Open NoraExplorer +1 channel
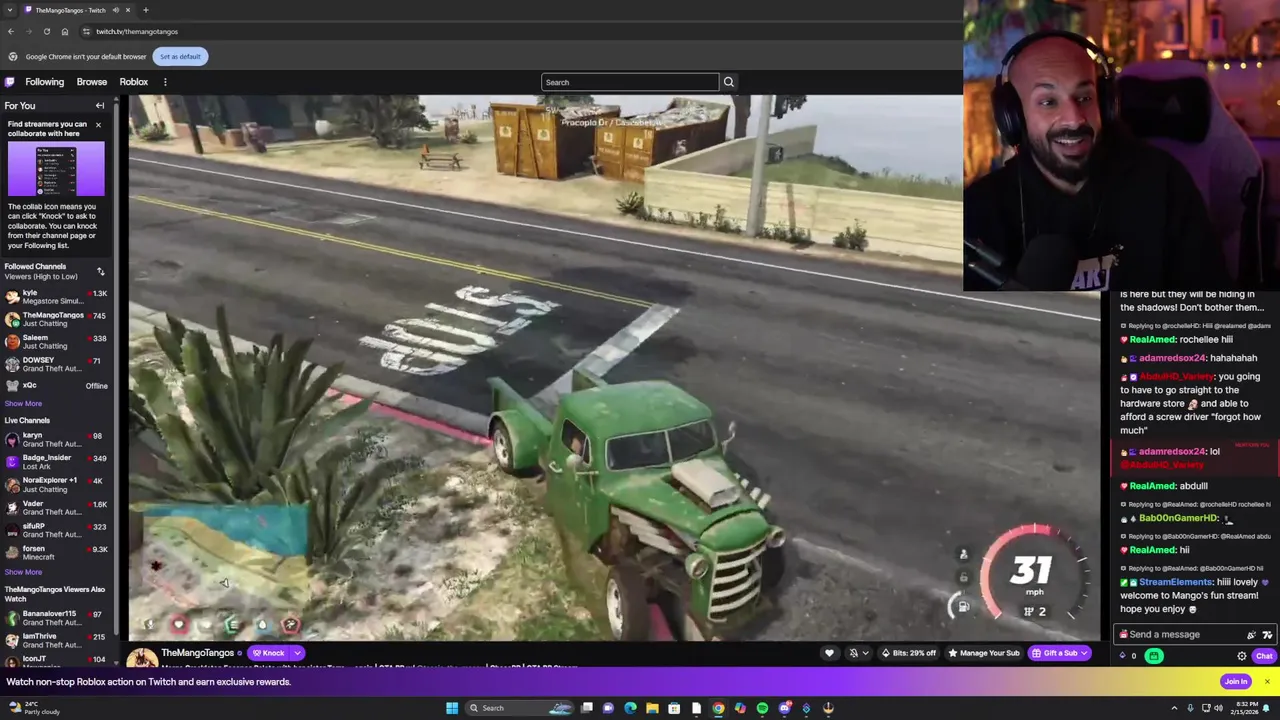 coord(55,484)
